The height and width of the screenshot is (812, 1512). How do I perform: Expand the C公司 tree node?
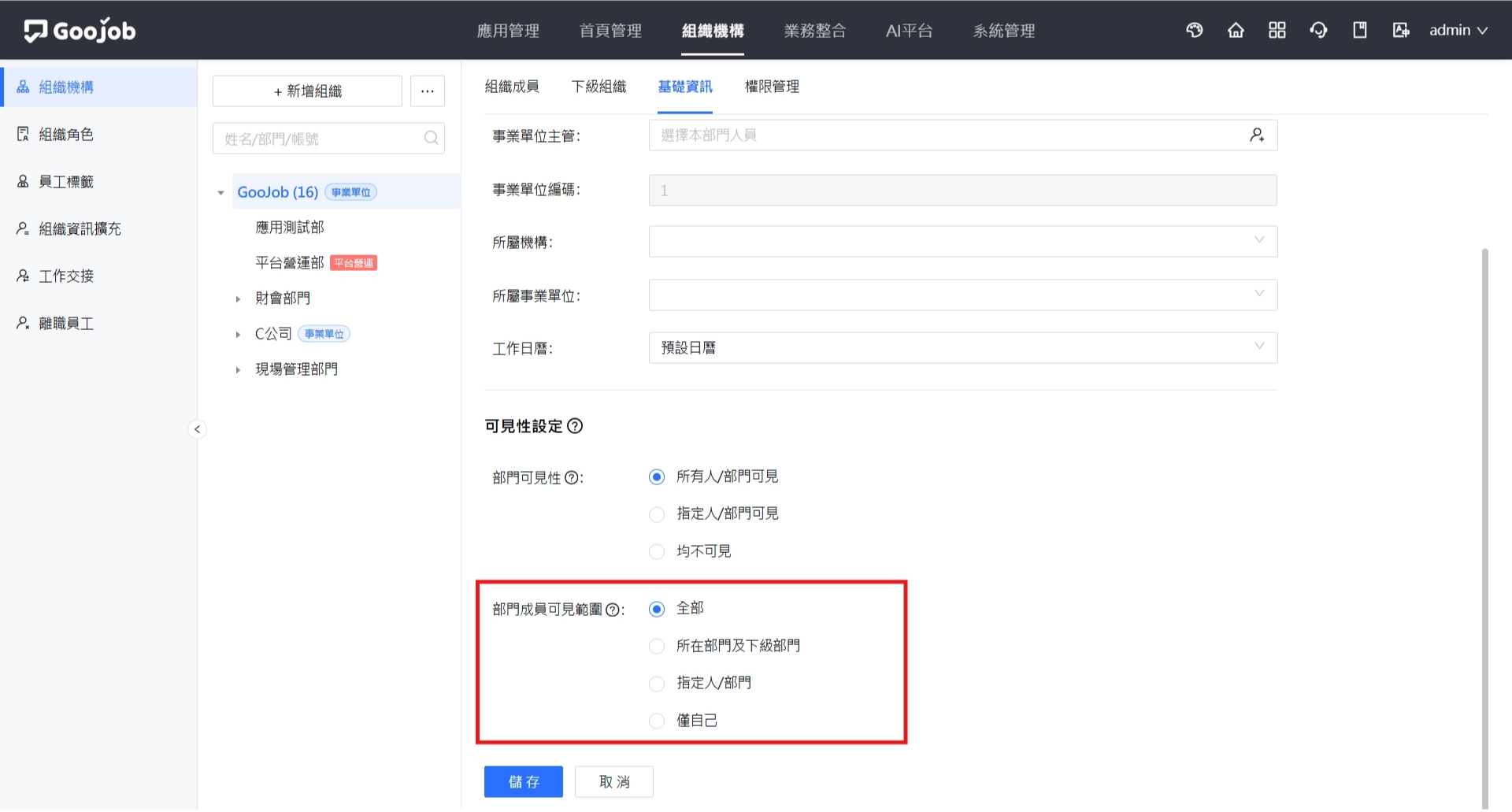pos(238,335)
